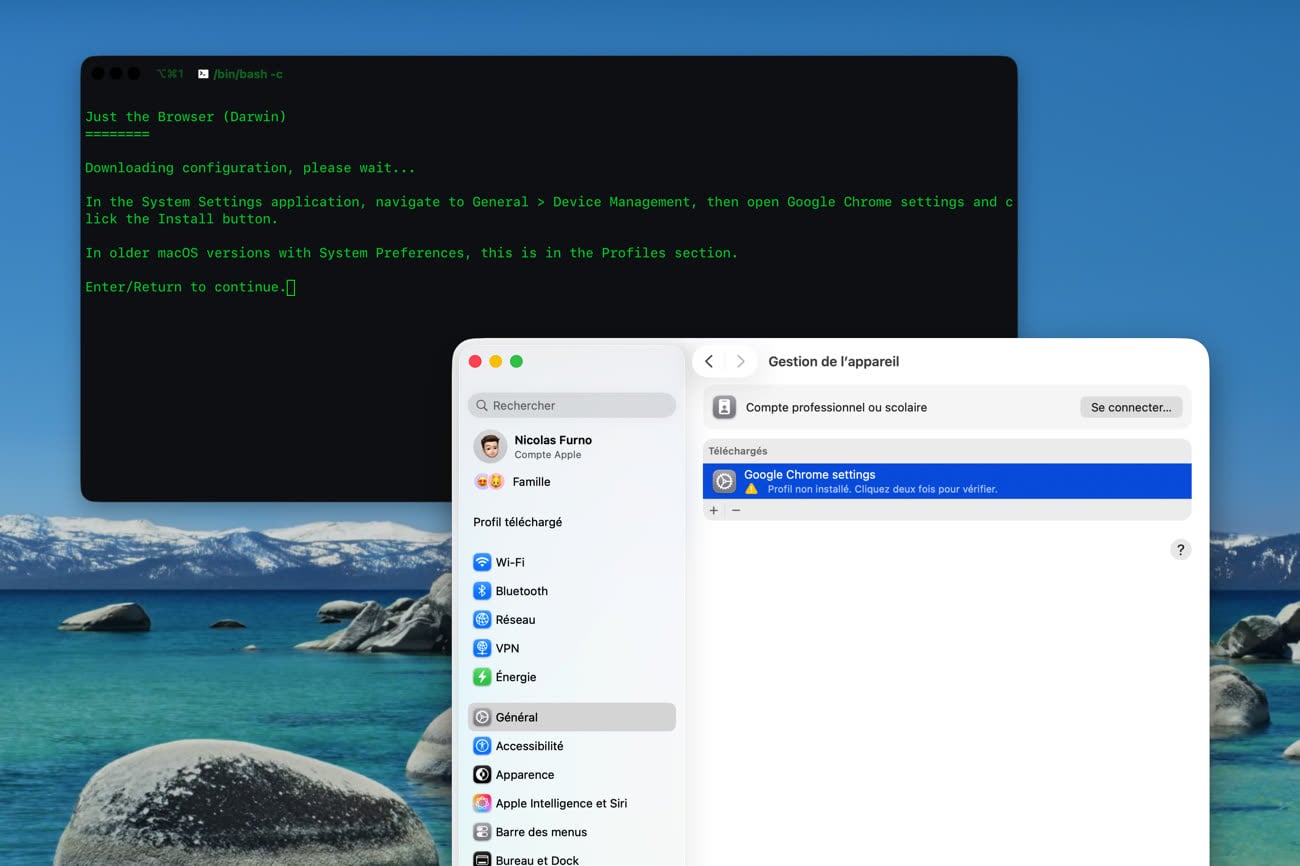Add a profile with the plus button

click(x=714, y=510)
